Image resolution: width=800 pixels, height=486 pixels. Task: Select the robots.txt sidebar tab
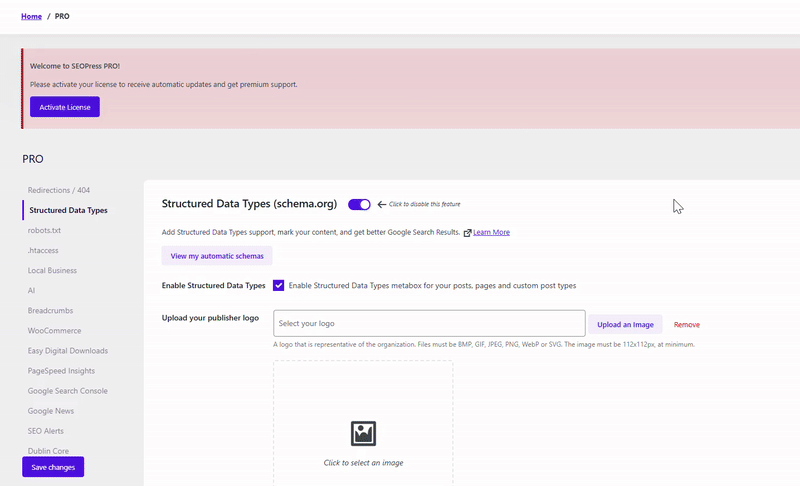[x=45, y=230]
